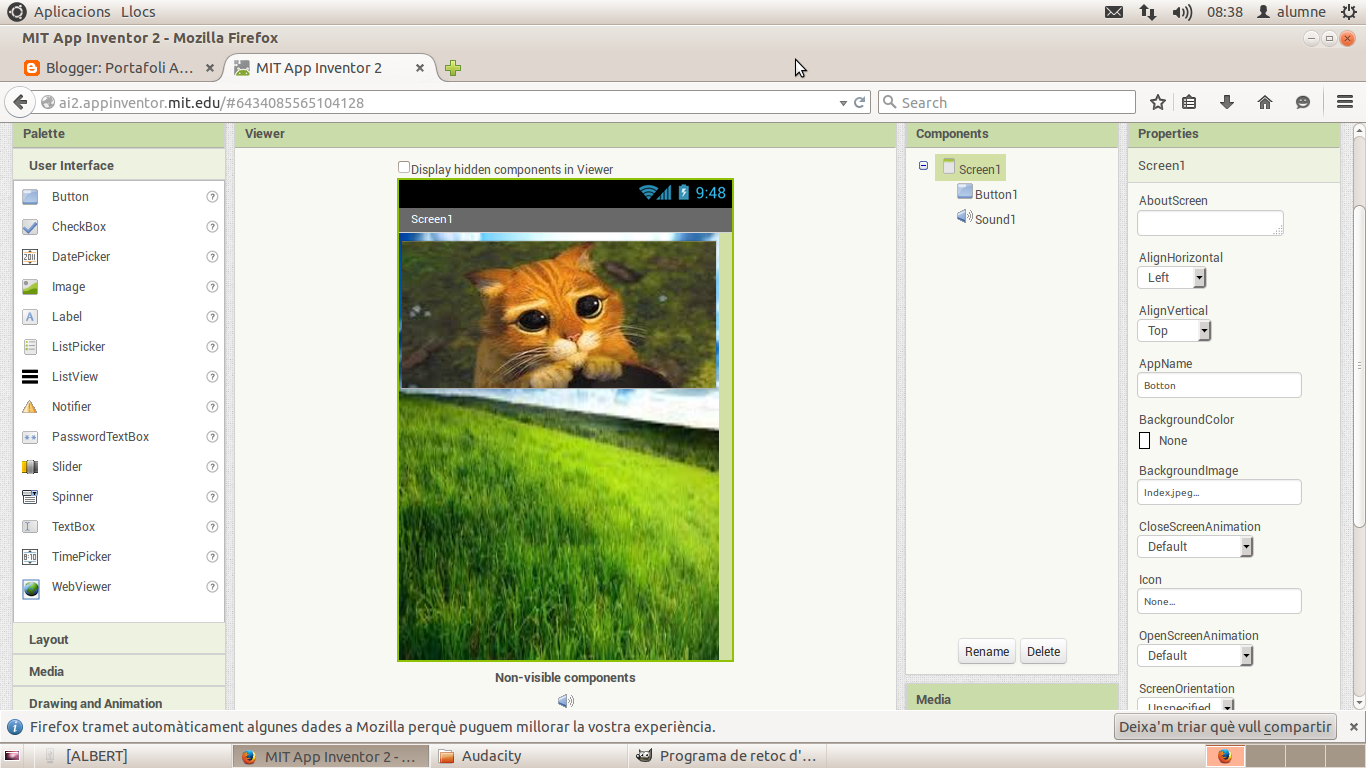
Task: Open the Llocs menu
Action: tap(138, 12)
